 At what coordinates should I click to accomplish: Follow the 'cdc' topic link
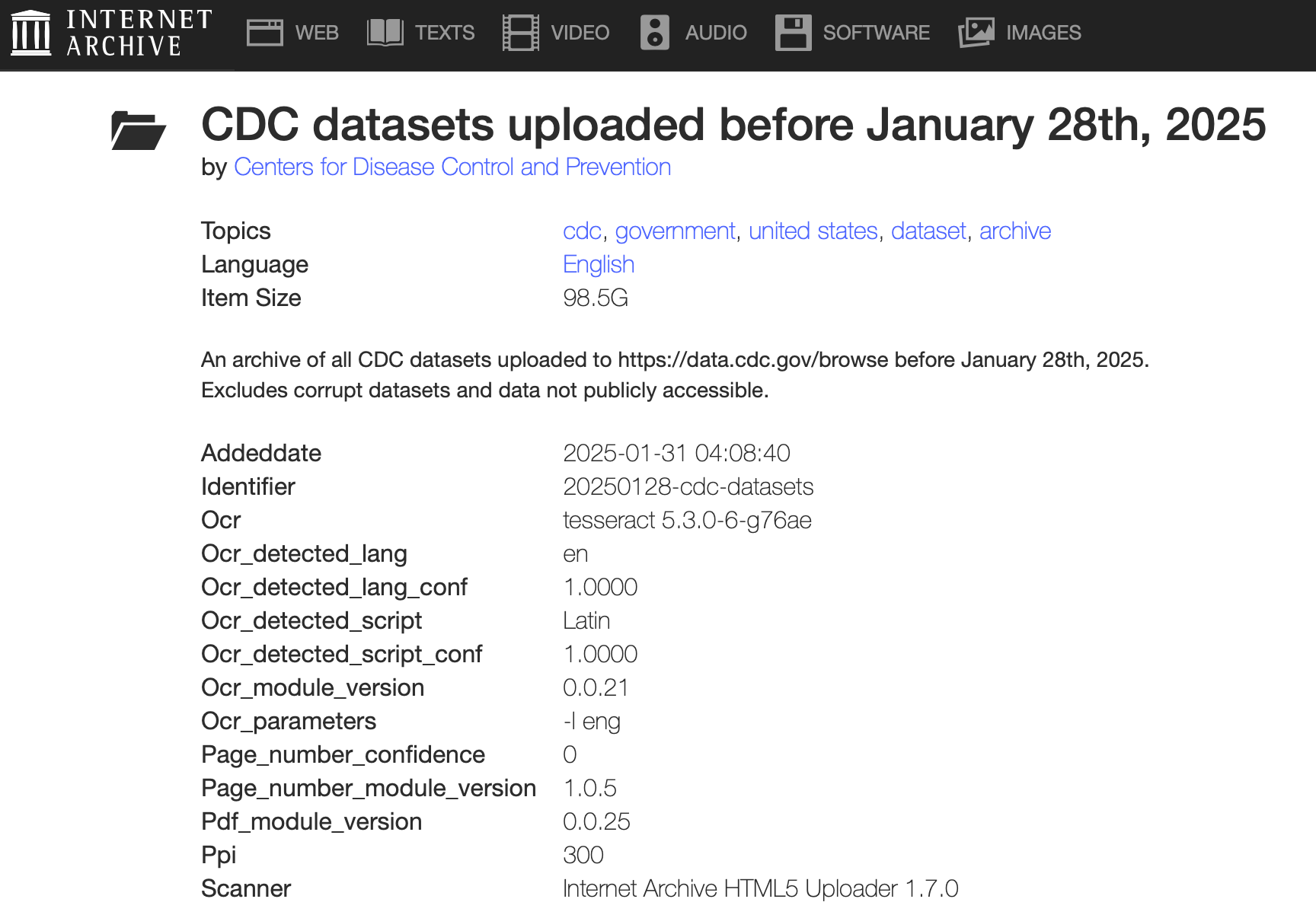pyautogui.click(x=582, y=231)
